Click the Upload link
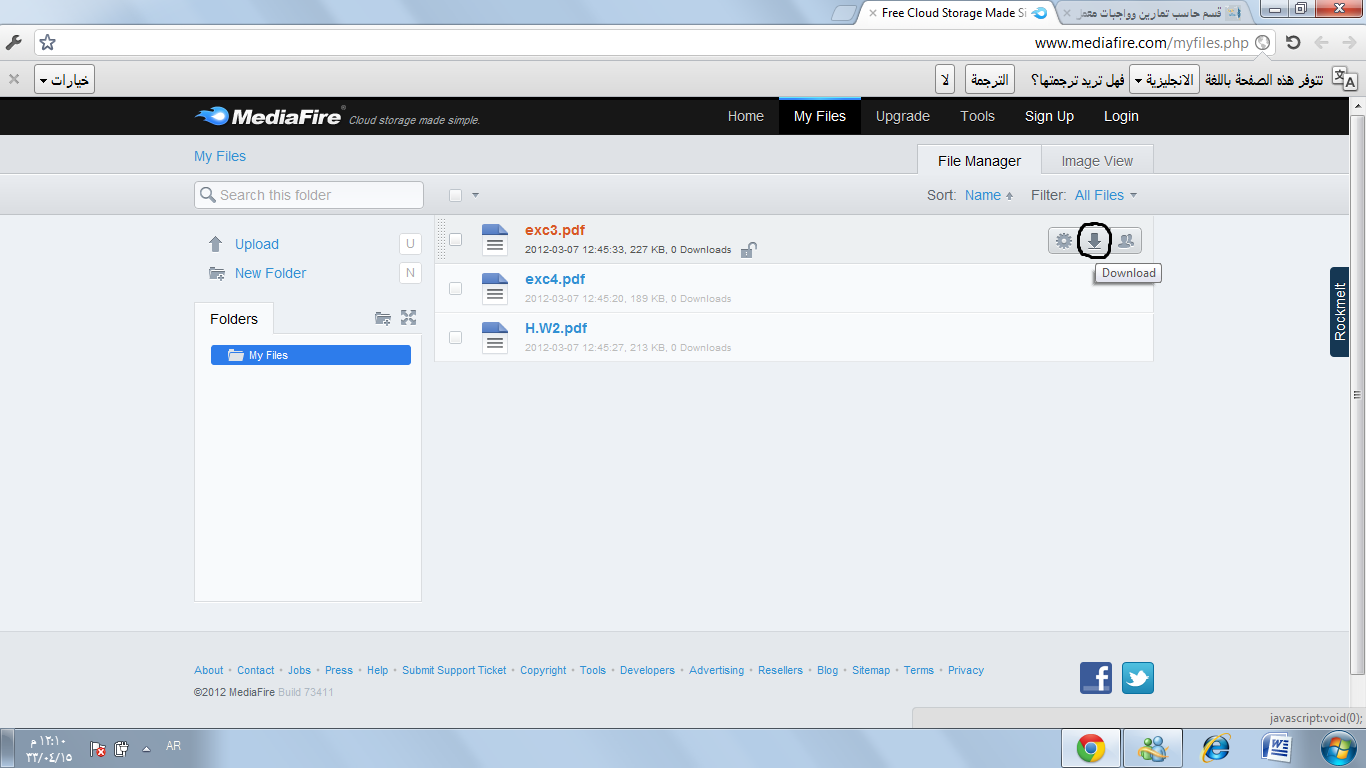The width and height of the screenshot is (1366, 768). click(257, 244)
